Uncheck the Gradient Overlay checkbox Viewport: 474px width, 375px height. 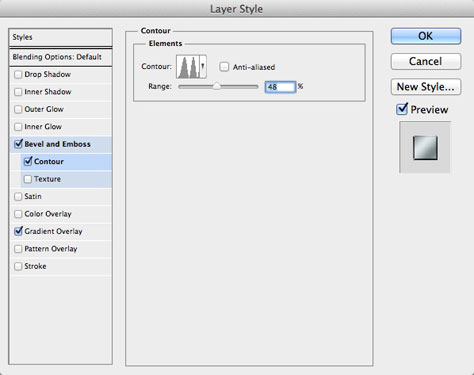(x=18, y=231)
